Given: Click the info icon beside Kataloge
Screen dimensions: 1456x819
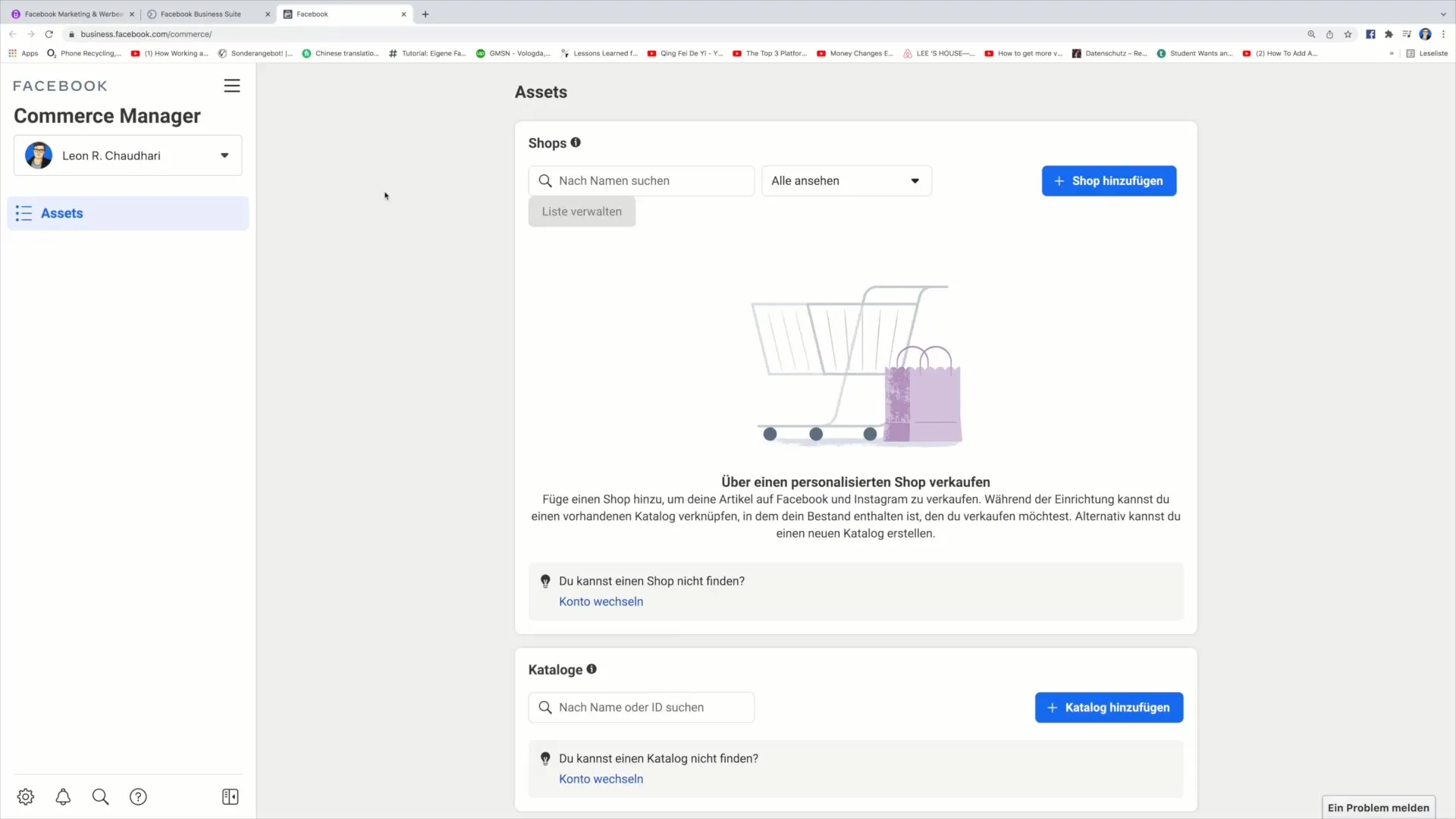Looking at the screenshot, I should (591, 669).
